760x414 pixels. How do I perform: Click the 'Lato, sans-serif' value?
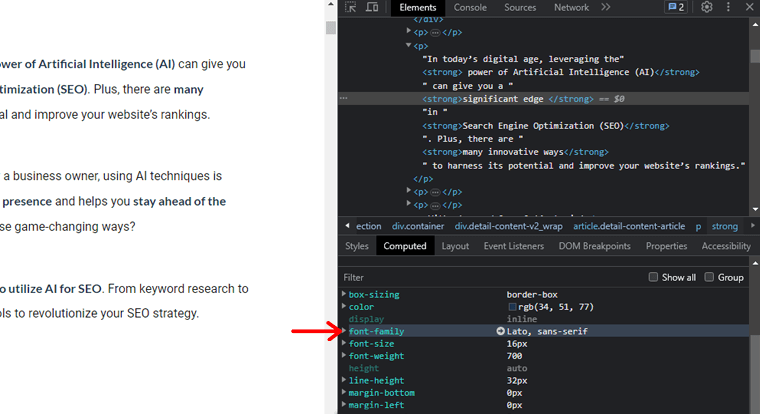[547, 331]
